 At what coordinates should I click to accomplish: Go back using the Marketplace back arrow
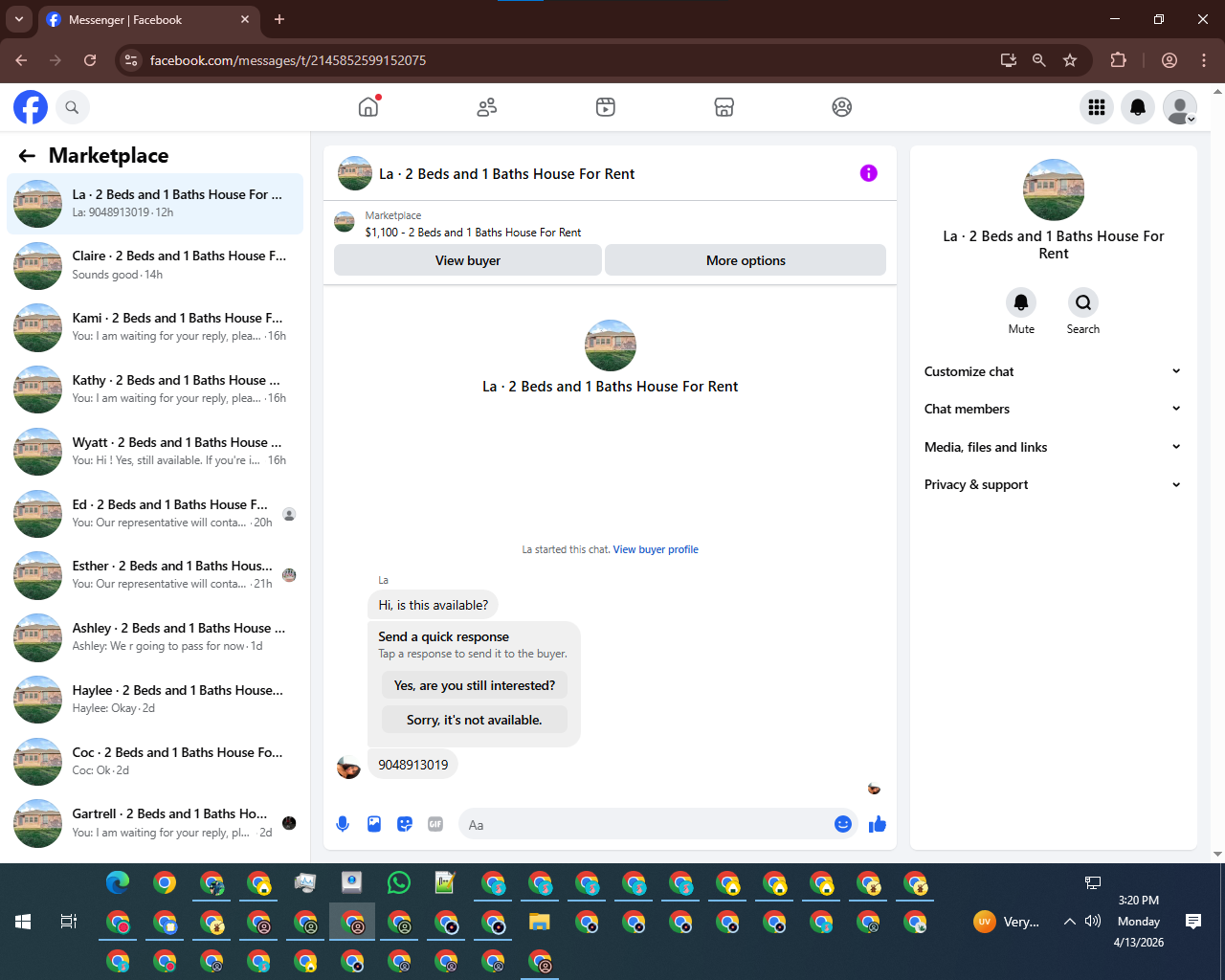pos(27,156)
